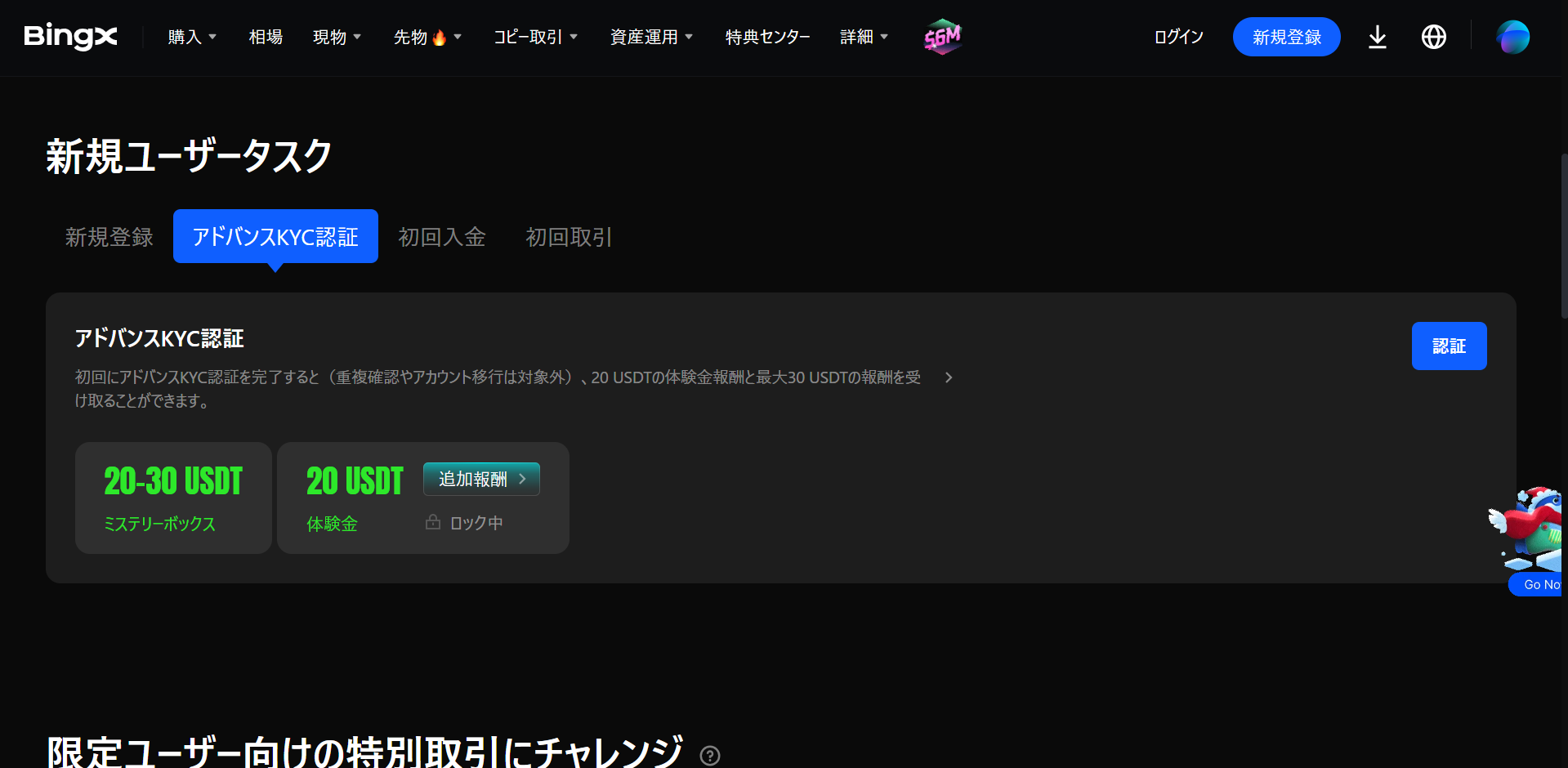Click the help question mark icon
The image size is (1568, 768).
pos(710,756)
